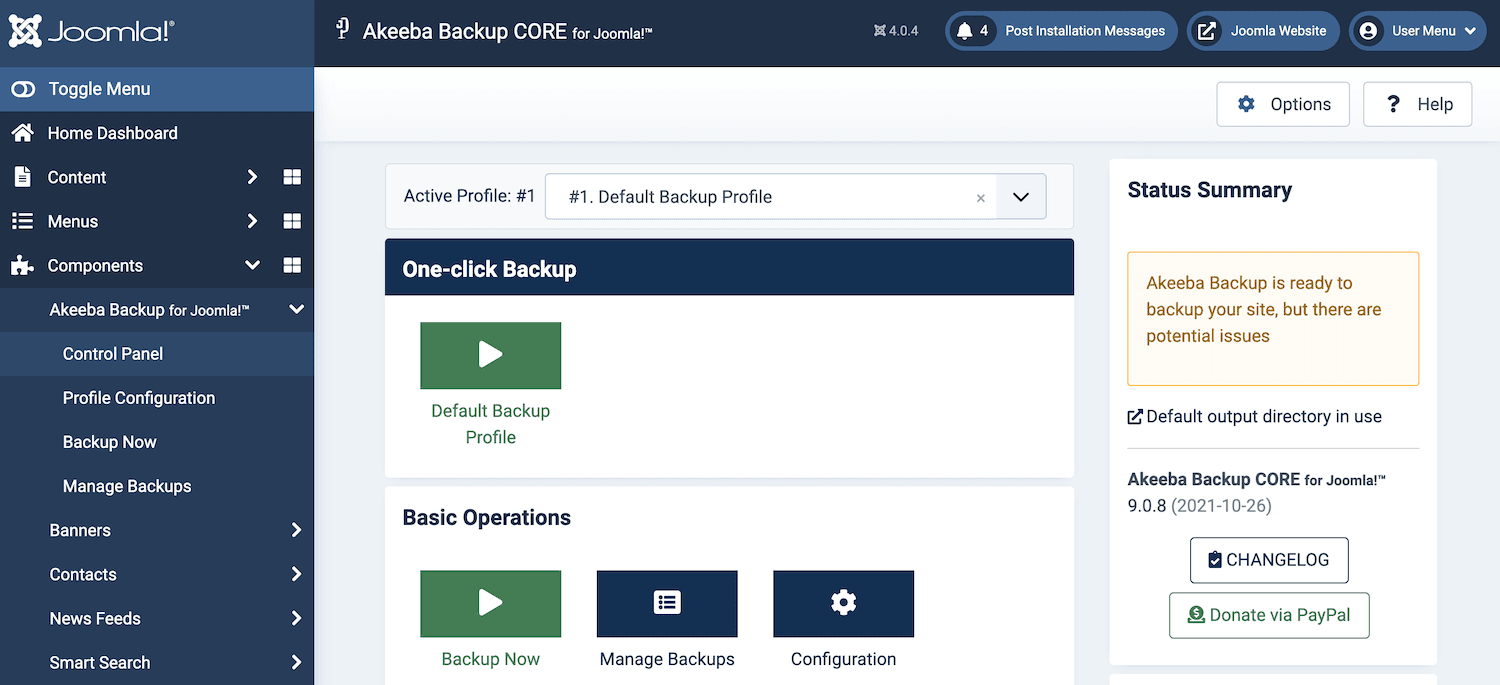This screenshot has height=685, width=1500.
Task: Open the CHANGELOG button
Action: coord(1268,560)
